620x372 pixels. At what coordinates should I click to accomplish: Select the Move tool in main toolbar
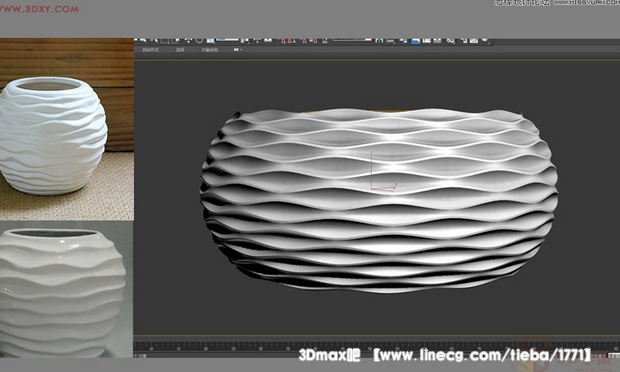(x=188, y=40)
